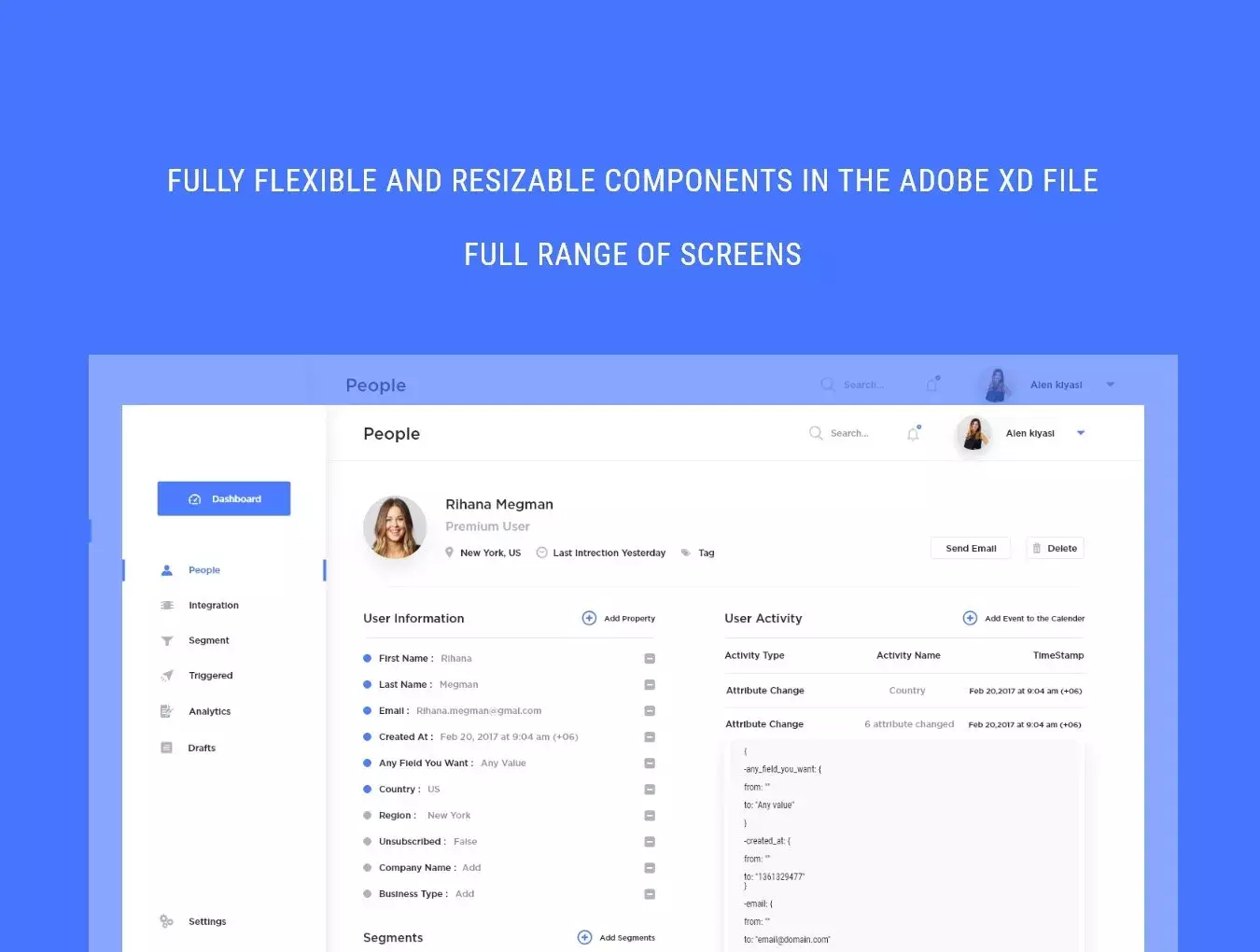
Task: Click the Send Email button
Action: coord(971,549)
